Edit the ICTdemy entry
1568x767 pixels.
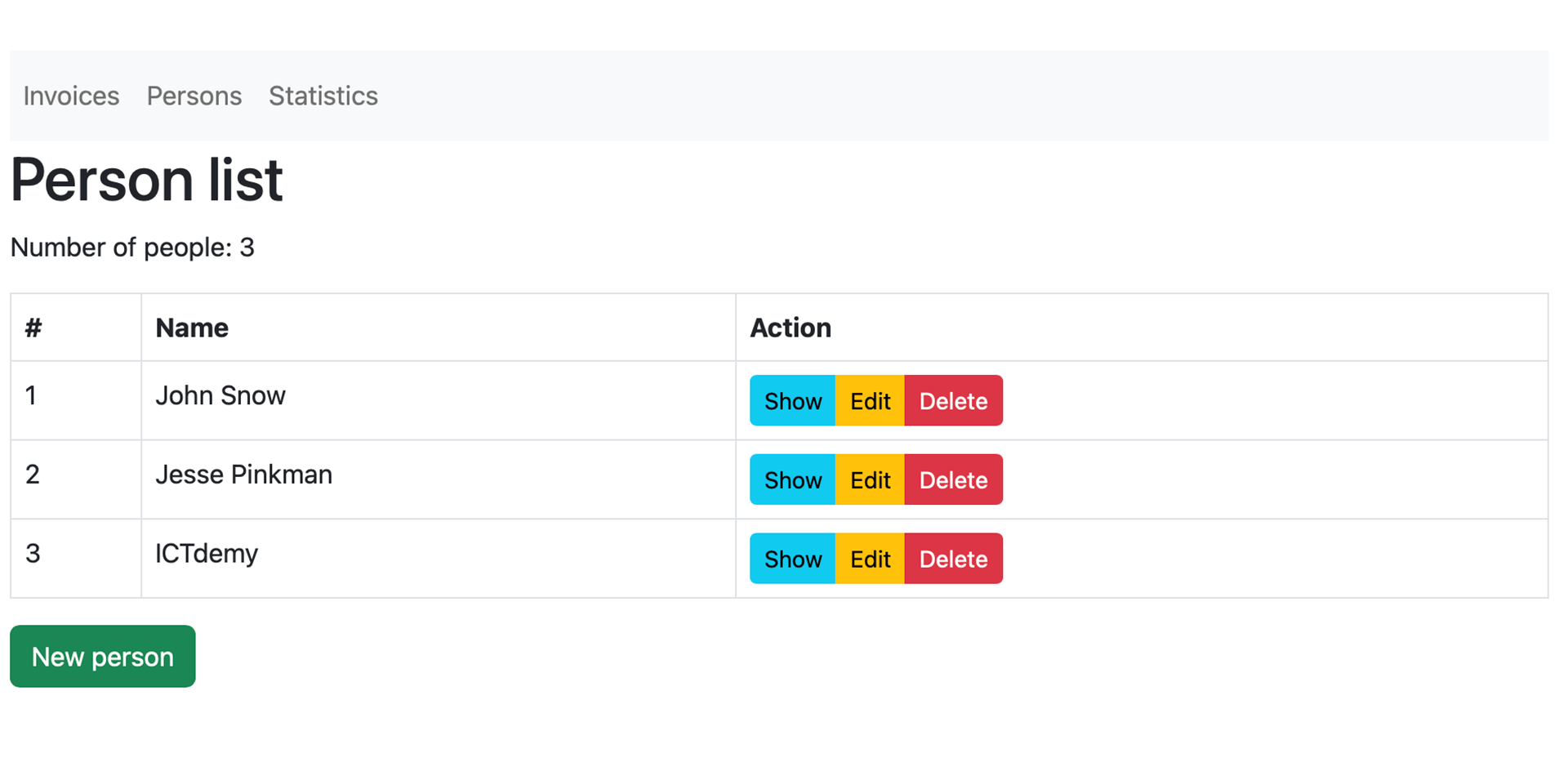(x=870, y=560)
